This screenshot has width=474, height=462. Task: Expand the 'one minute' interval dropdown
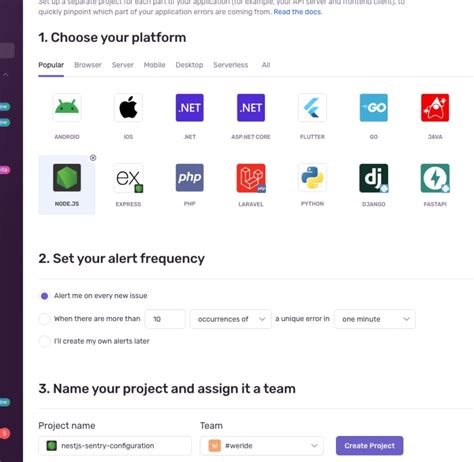[x=375, y=319]
